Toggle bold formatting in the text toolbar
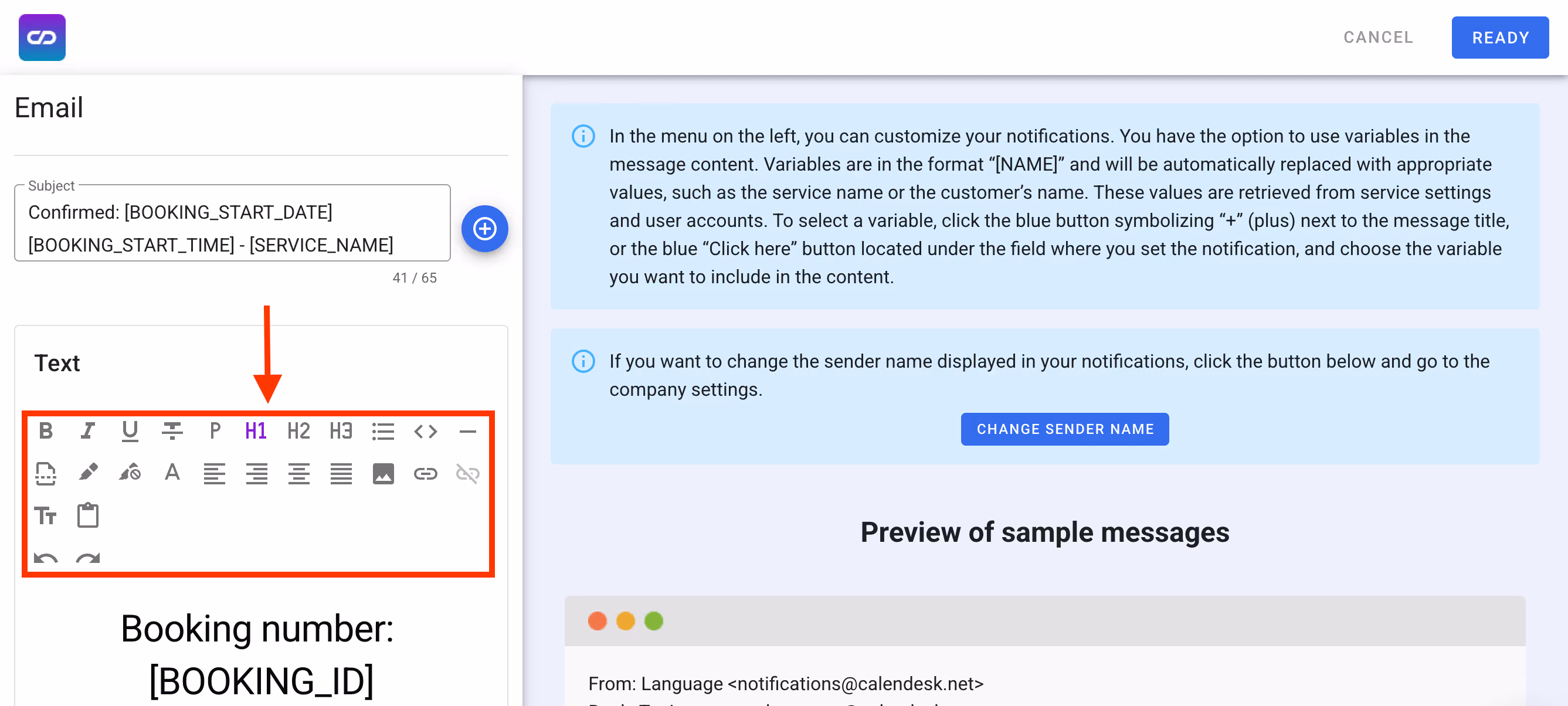The width and height of the screenshot is (1568, 706). [46, 431]
